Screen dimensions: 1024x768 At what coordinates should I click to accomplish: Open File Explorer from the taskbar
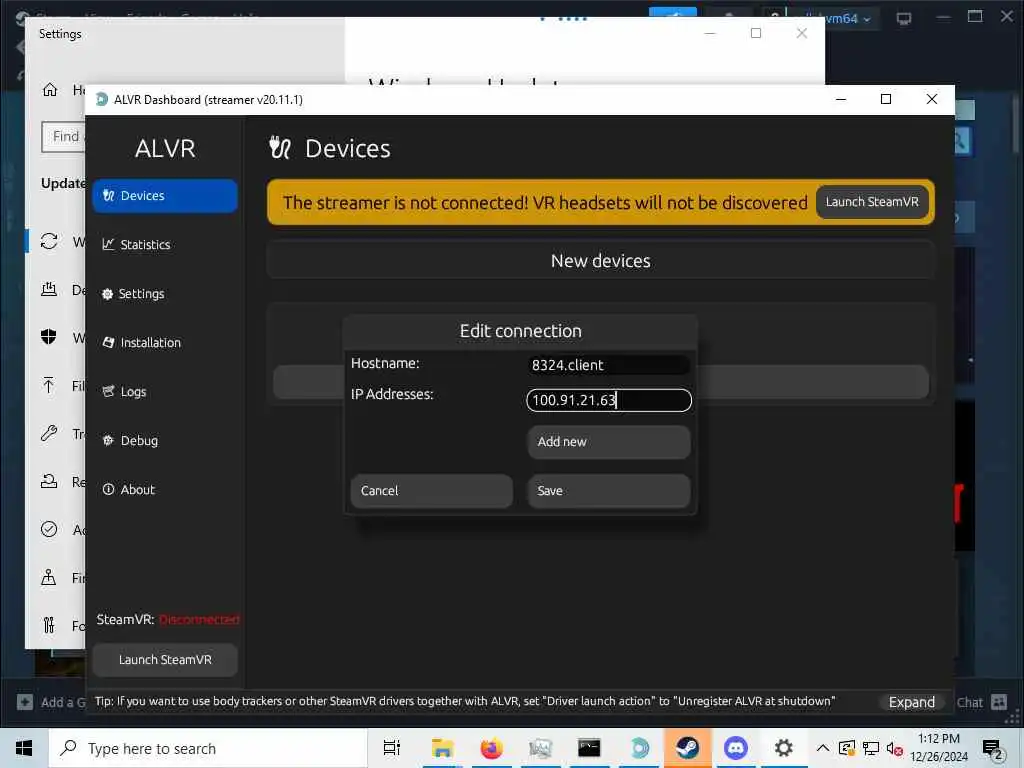tap(442, 748)
